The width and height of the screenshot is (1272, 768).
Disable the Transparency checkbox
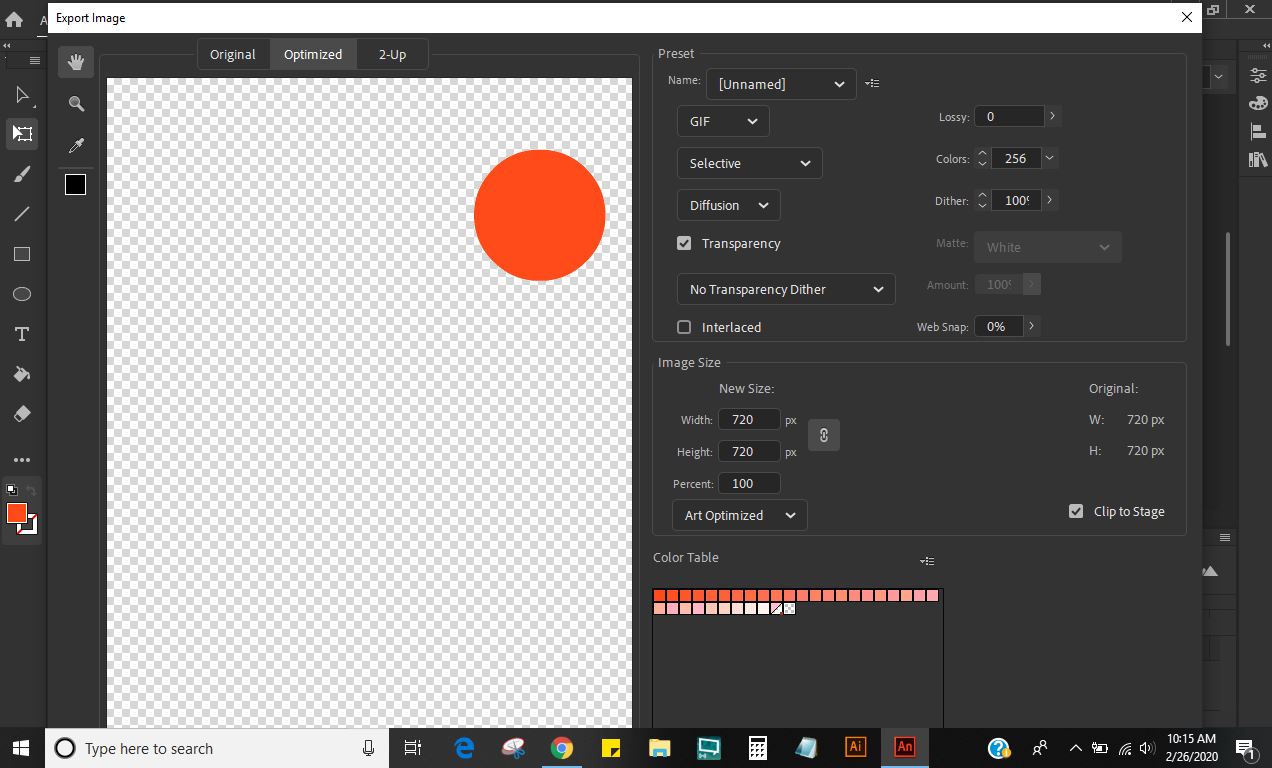tap(684, 243)
